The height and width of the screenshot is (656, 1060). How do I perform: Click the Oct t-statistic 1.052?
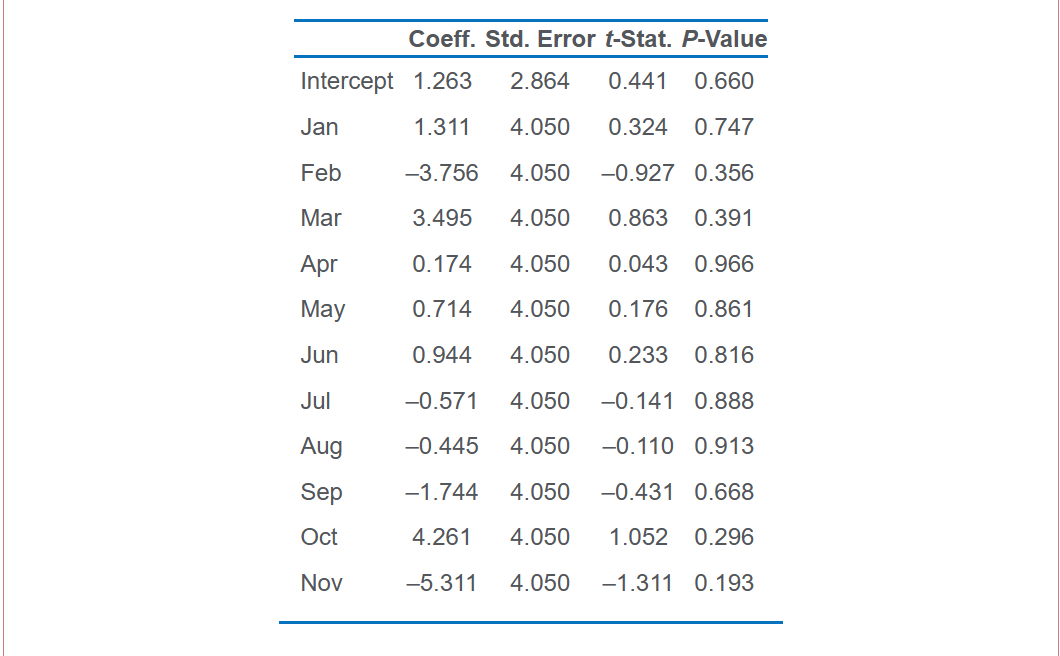(638, 537)
